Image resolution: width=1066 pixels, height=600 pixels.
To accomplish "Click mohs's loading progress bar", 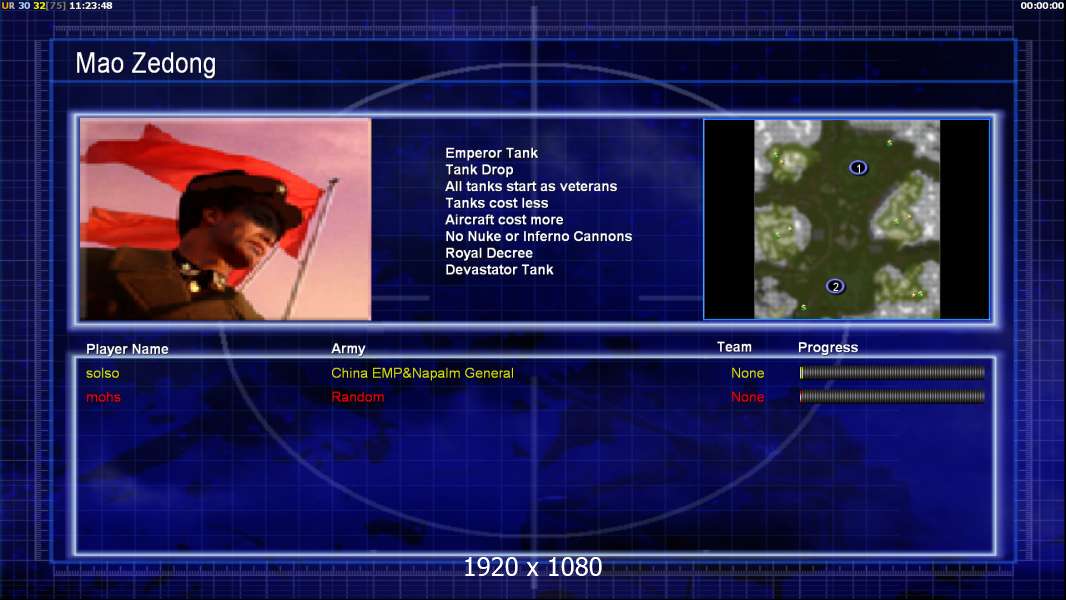I will 892,396.
